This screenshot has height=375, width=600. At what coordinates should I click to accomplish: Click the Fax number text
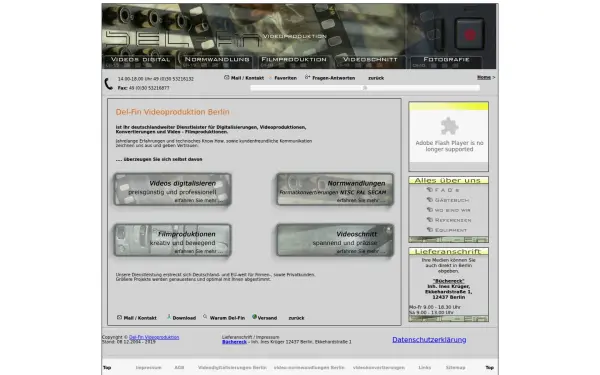[143, 88]
